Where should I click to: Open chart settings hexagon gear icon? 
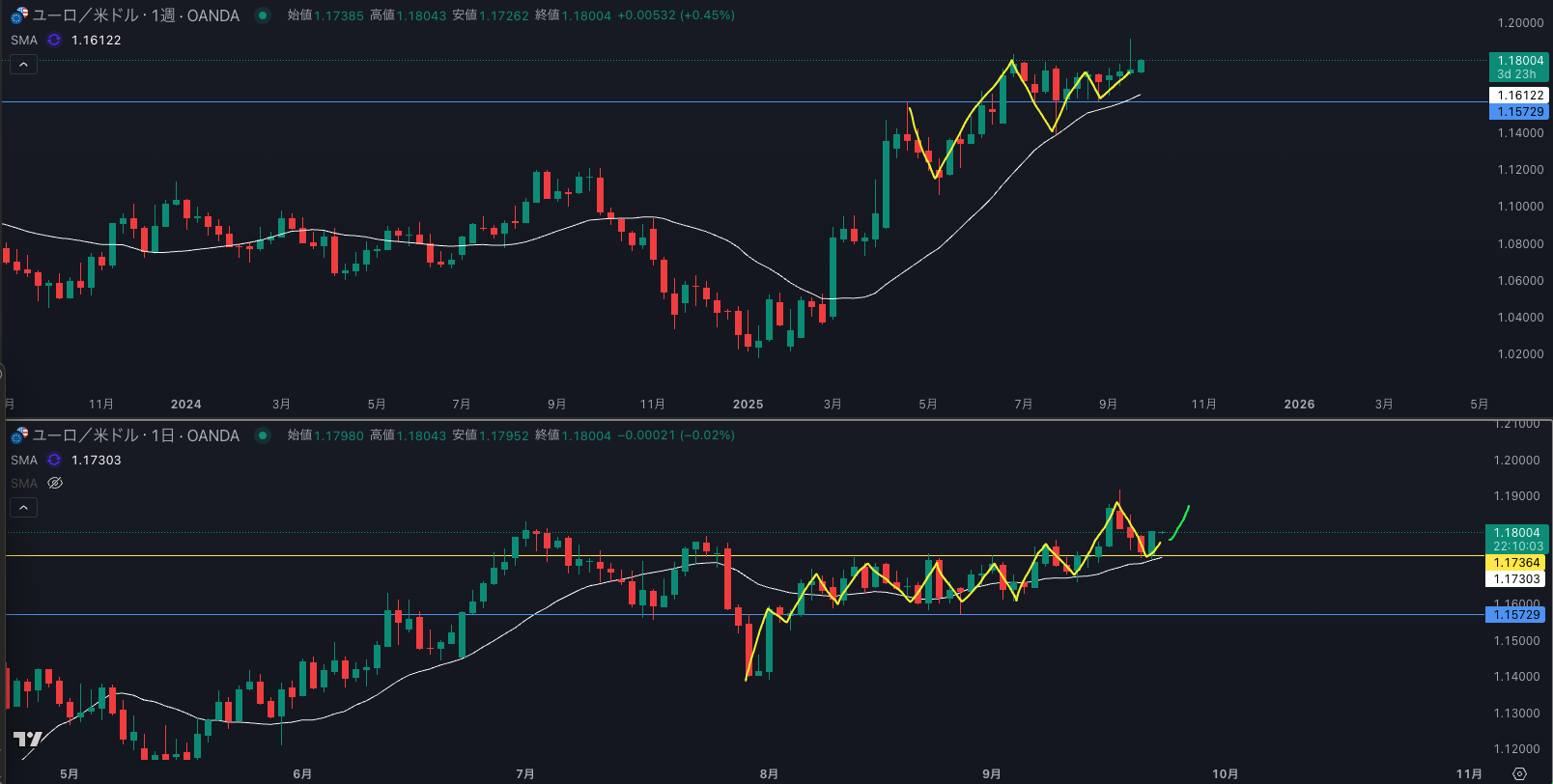point(1519,773)
